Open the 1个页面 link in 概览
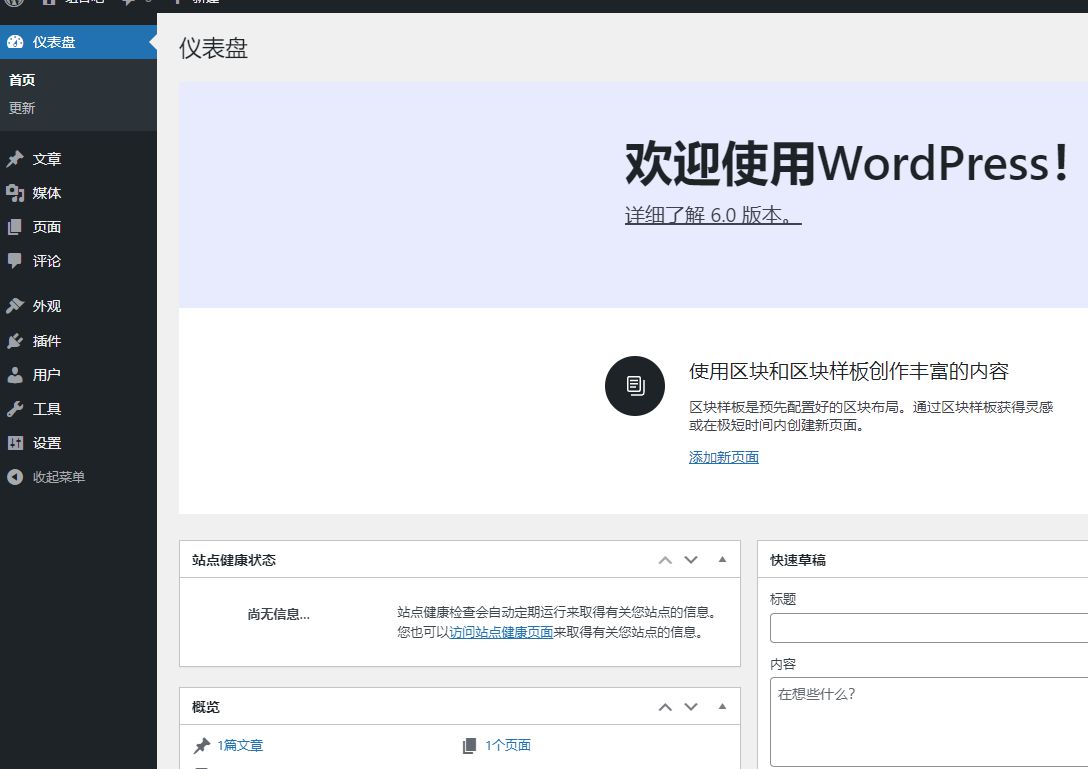The image size is (1088, 769). pyautogui.click(x=508, y=745)
